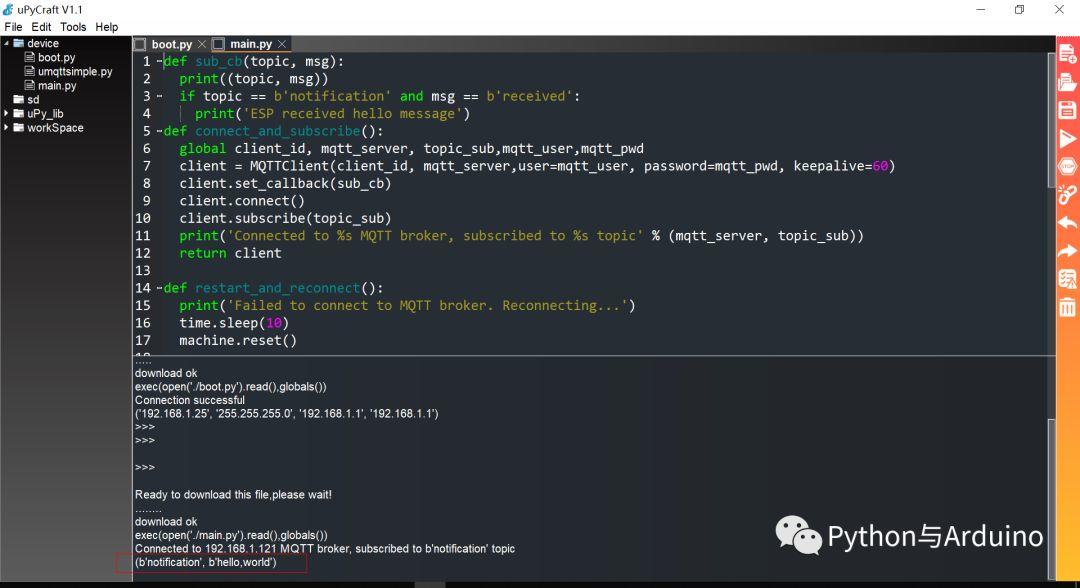Switch to the main.py tab
Screen dimensions: 1080x588
(x=251, y=44)
